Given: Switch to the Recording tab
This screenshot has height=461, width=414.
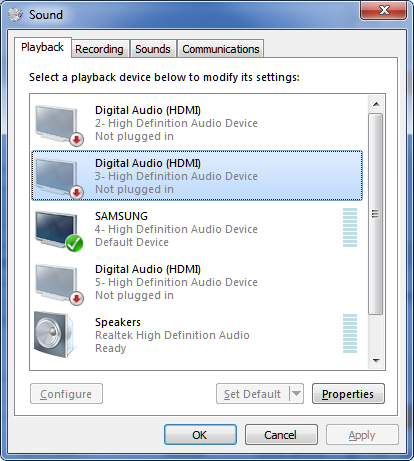Looking at the screenshot, I should 100,49.
